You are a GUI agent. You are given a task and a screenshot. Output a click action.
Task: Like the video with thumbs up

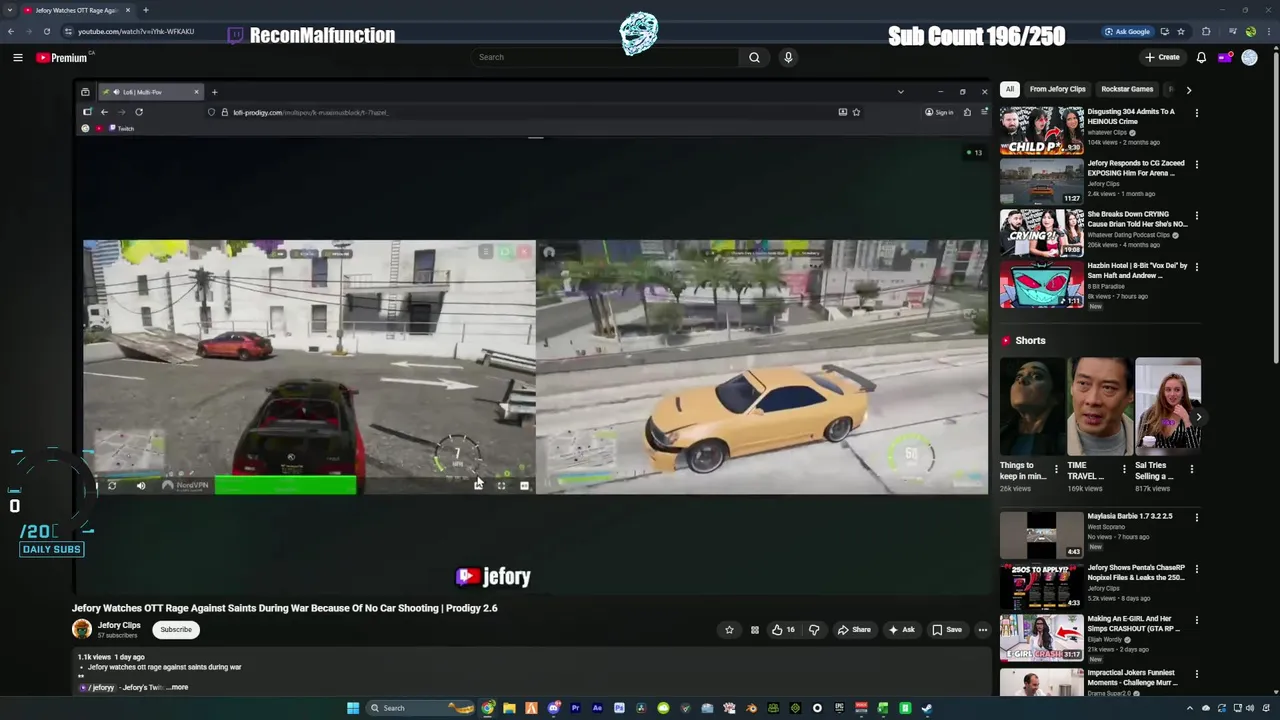point(782,630)
